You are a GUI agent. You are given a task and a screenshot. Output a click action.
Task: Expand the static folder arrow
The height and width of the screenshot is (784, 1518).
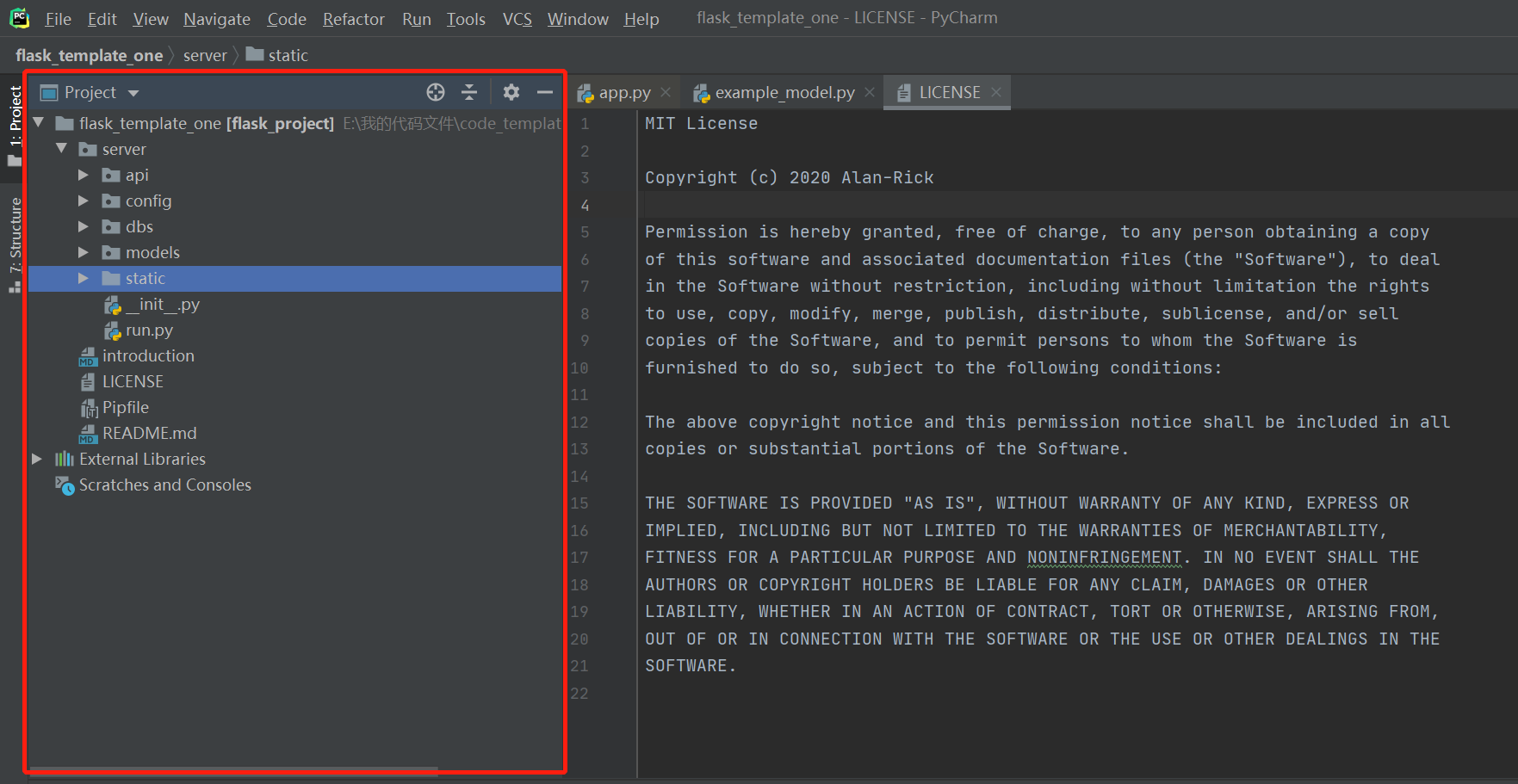point(84,279)
